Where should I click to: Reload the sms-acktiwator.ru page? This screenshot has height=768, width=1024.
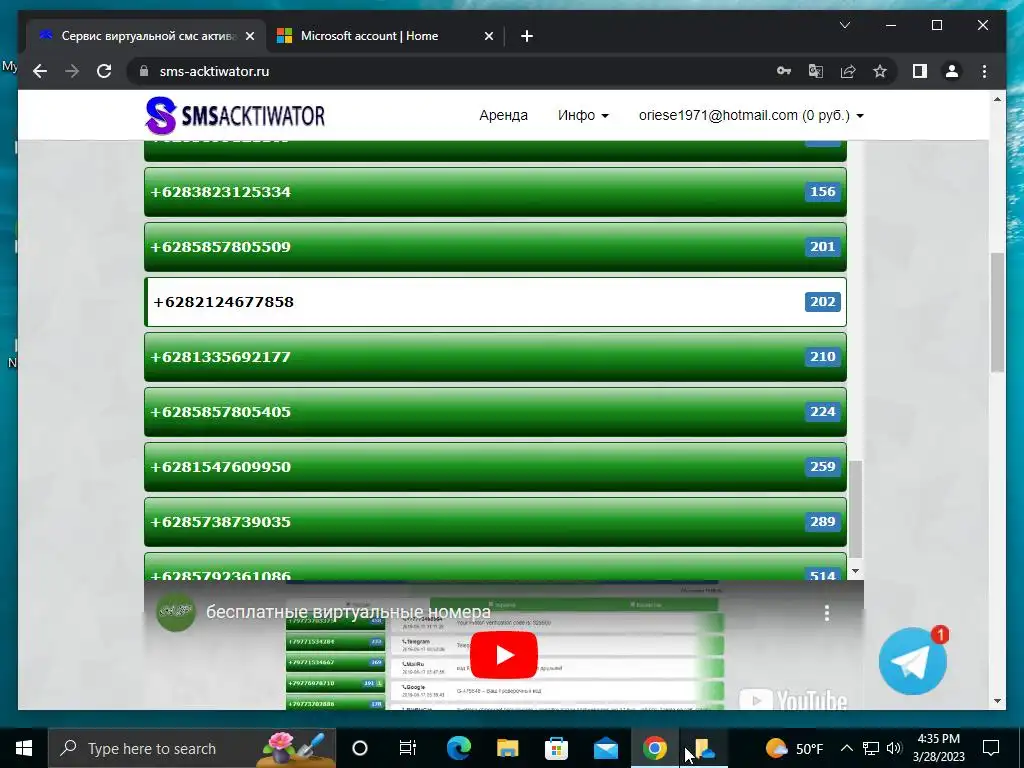pyautogui.click(x=104, y=71)
